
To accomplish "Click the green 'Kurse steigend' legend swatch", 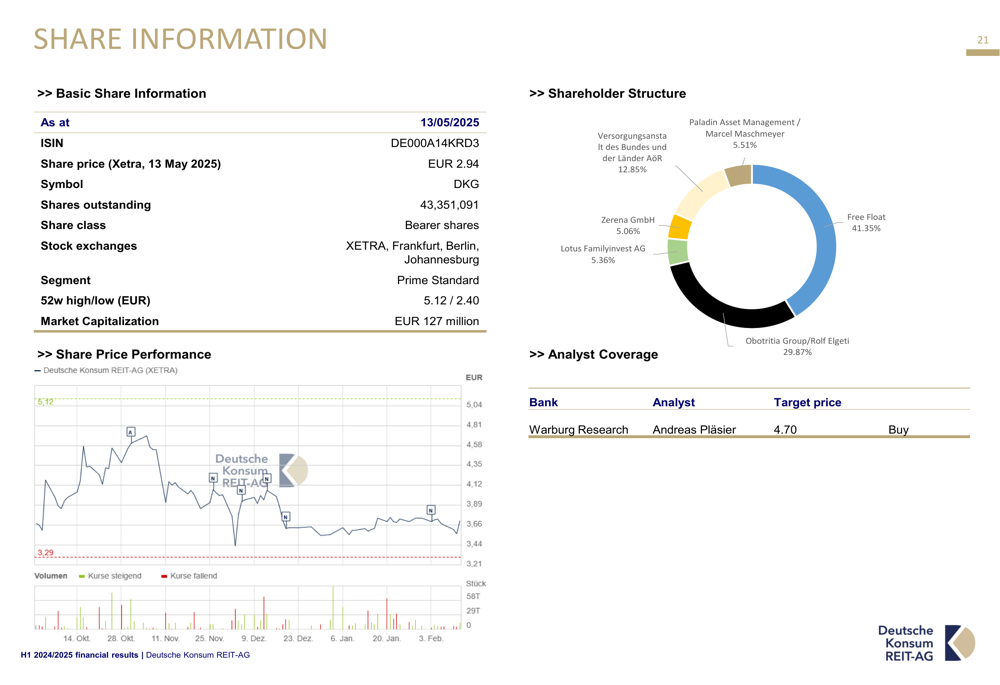I will [x=82, y=576].
